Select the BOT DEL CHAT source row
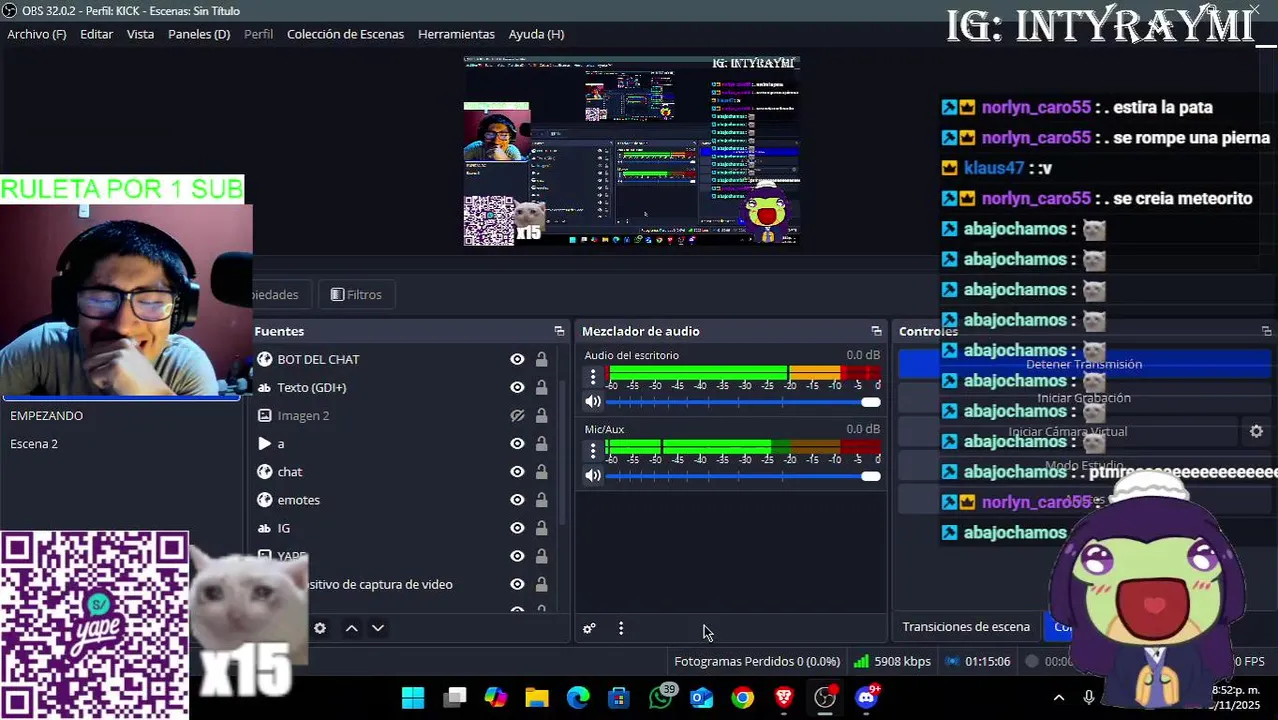 [403, 359]
